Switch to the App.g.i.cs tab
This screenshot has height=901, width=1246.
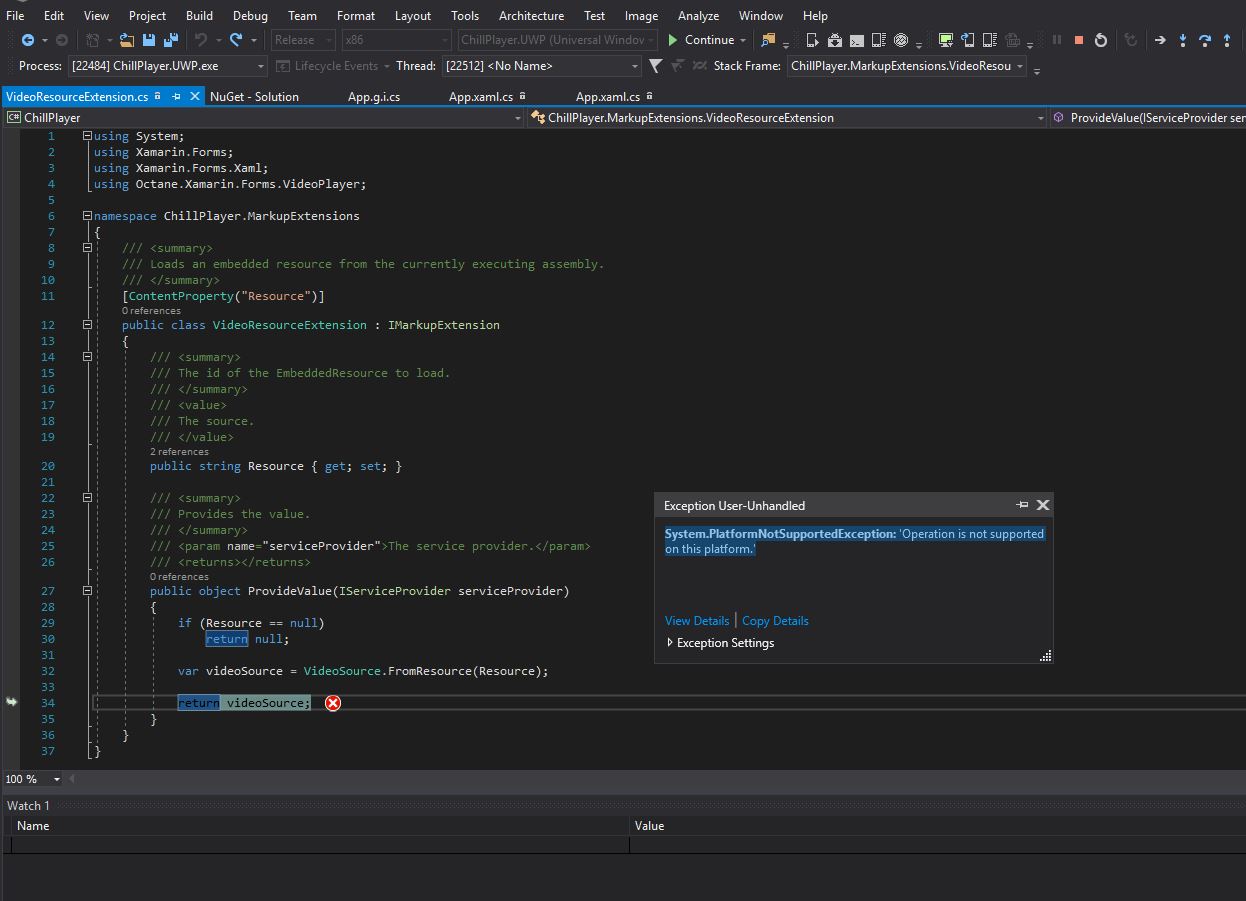[374, 96]
